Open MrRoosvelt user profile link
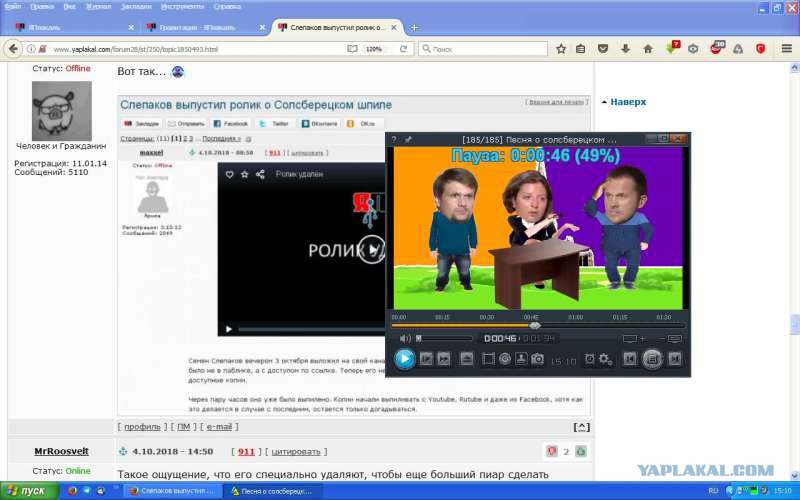Image resolution: width=800 pixels, height=500 pixels. (61, 451)
